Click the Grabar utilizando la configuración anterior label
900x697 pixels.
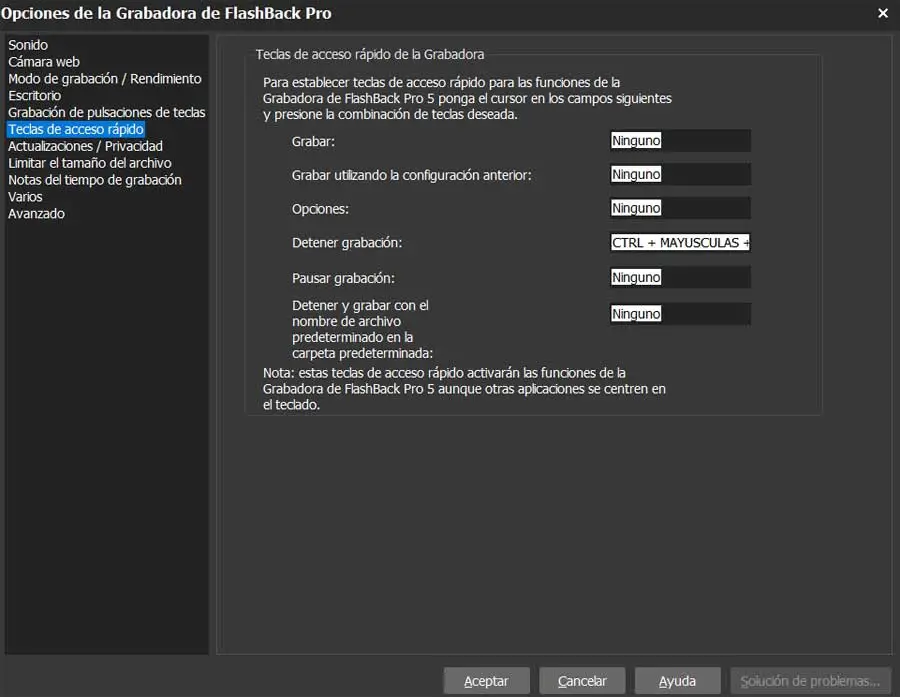(x=412, y=175)
